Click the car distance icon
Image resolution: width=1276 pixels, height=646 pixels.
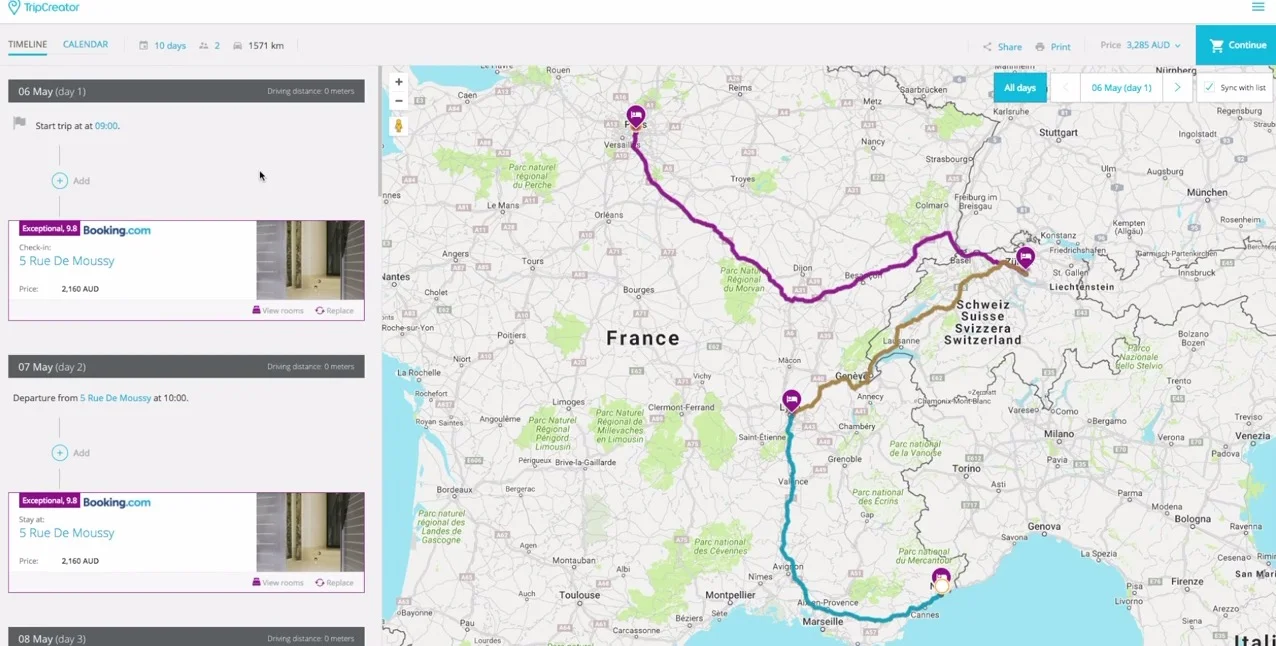[238, 46]
